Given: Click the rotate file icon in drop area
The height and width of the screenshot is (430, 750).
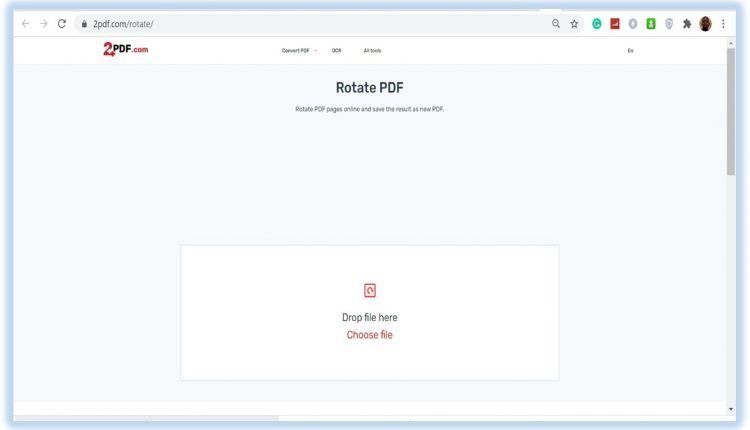Looking at the screenshot, I should pyautogui.click(x=370, y=290).
